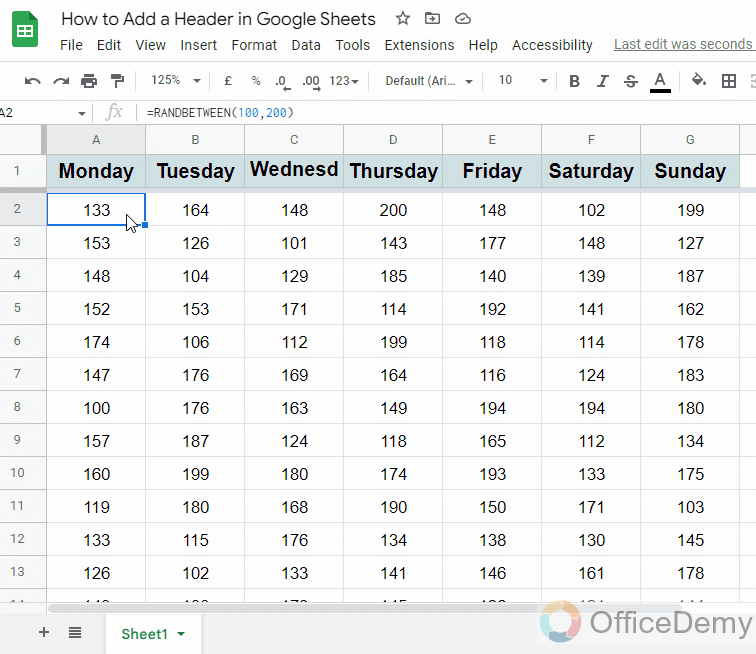The image size is (756, 654).
Task: Select the Saturday header cell
Action: 591,171
